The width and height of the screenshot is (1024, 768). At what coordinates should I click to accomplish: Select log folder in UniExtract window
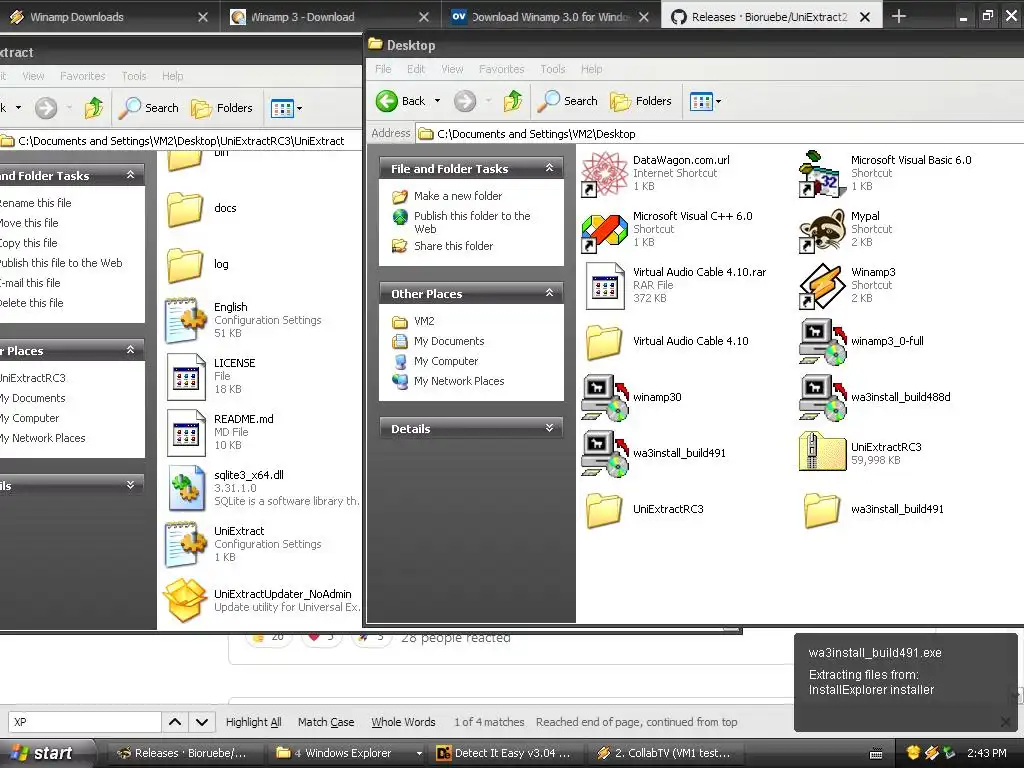point(185,264)
